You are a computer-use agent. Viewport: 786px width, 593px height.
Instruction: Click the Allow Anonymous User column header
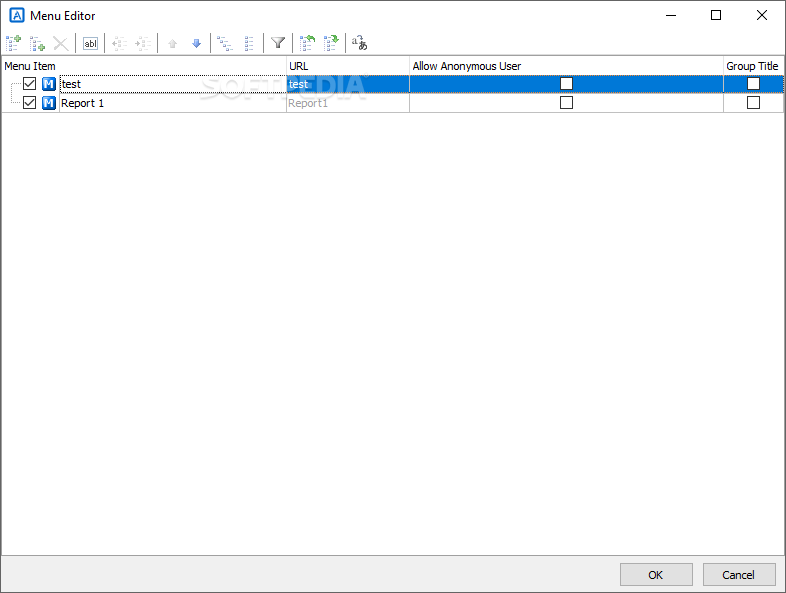(566, 66)
